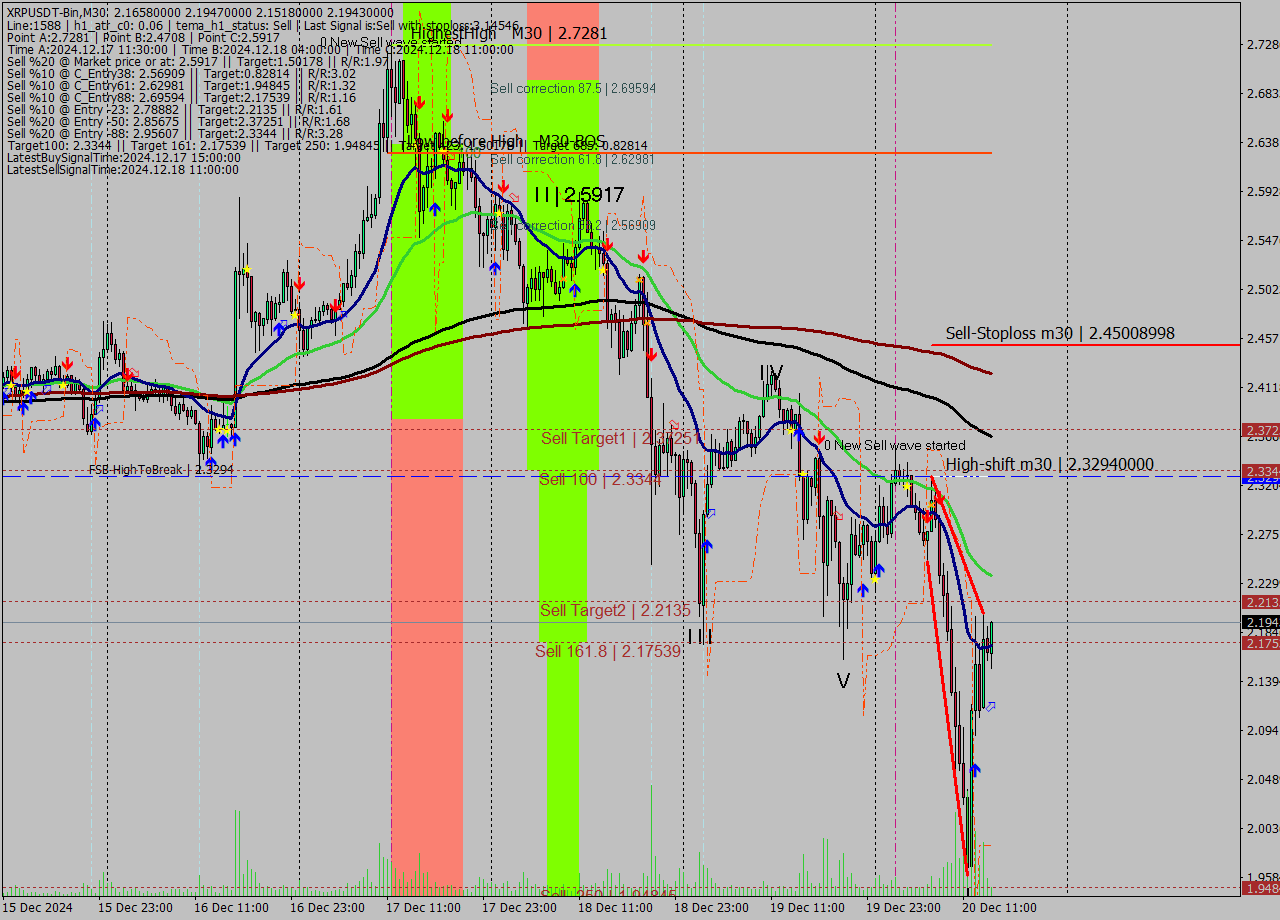Click the LatestBuySignalTime:2024.12.17 15:00:00 line
This screenshot has height=920, width=1280.
124,158
